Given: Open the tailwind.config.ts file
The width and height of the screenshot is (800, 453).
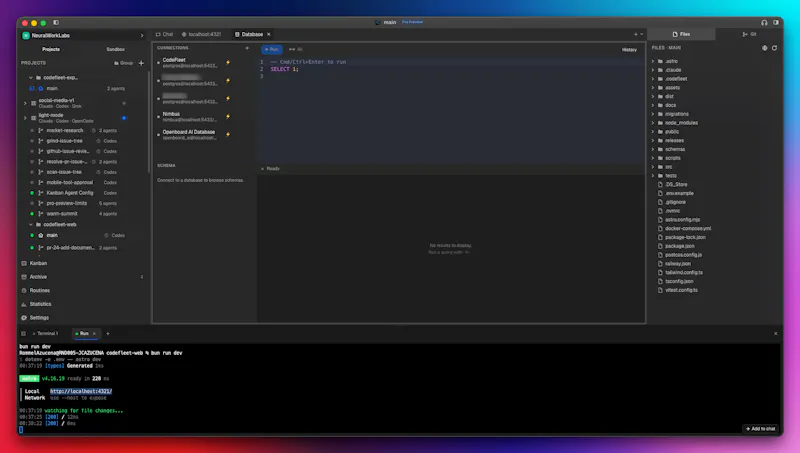Looking at the screenshot, I should coord(684,272).
